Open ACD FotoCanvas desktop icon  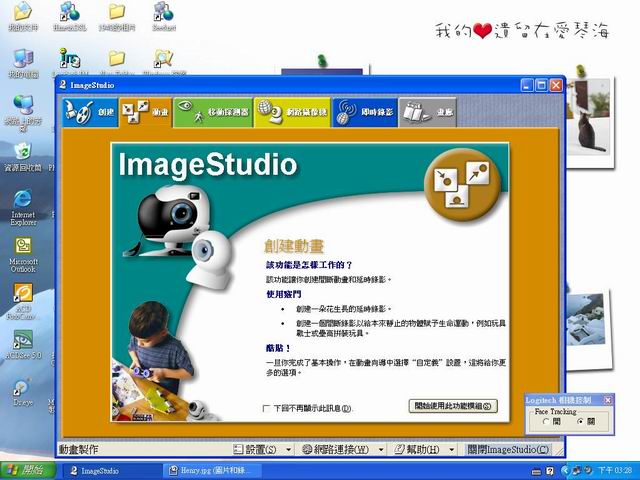click(x=23, y=302)
